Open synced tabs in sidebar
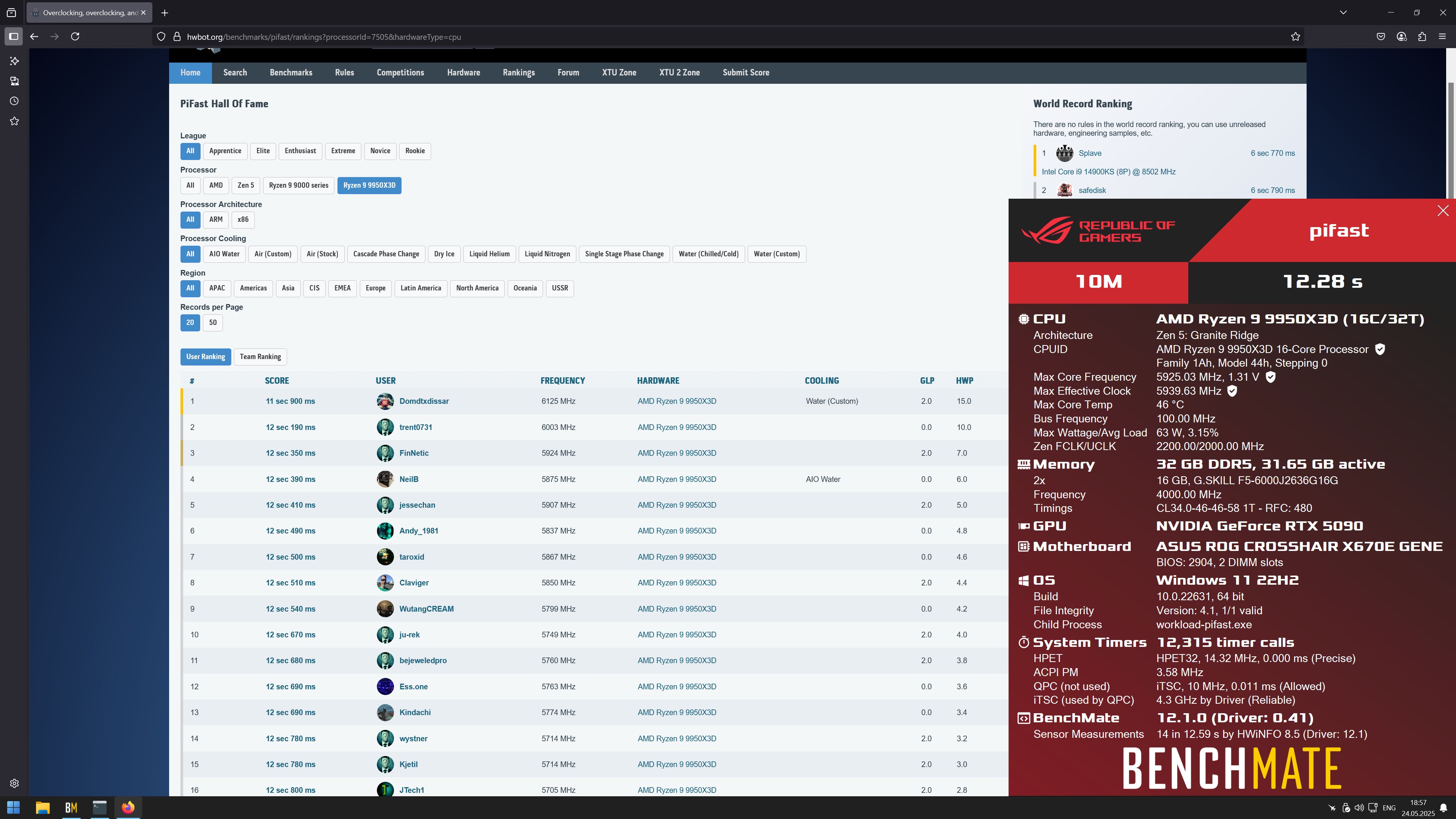This screenshot has height=819, width=1456. 15,82
